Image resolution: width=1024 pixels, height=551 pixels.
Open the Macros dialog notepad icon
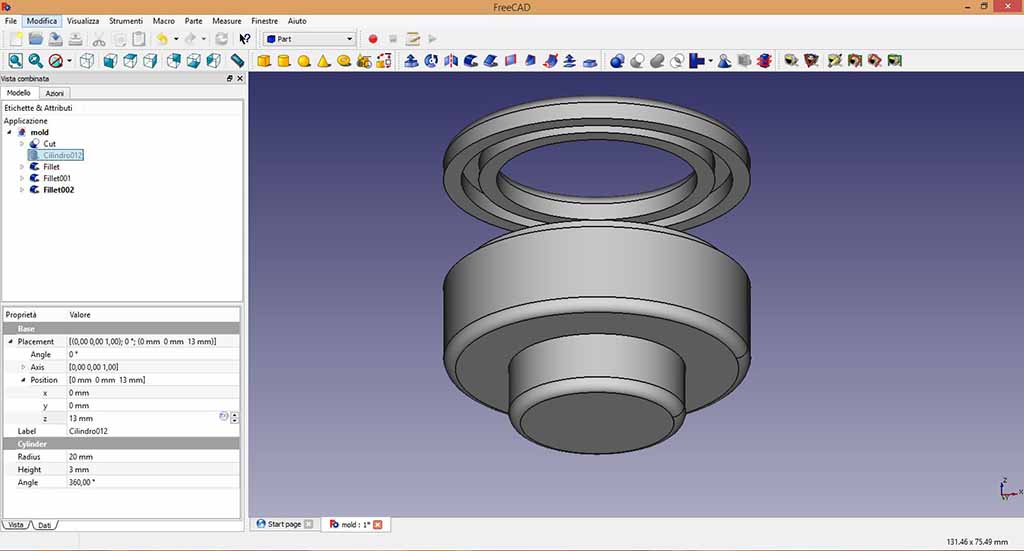(413, 39)
